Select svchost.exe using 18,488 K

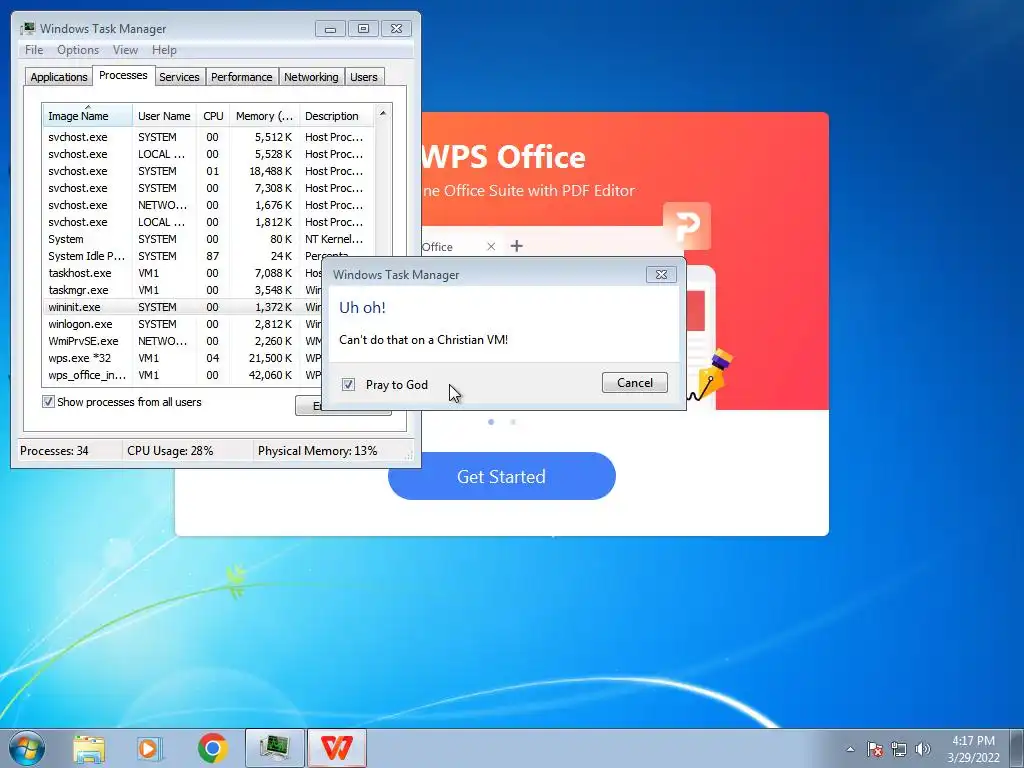point(209,171)
